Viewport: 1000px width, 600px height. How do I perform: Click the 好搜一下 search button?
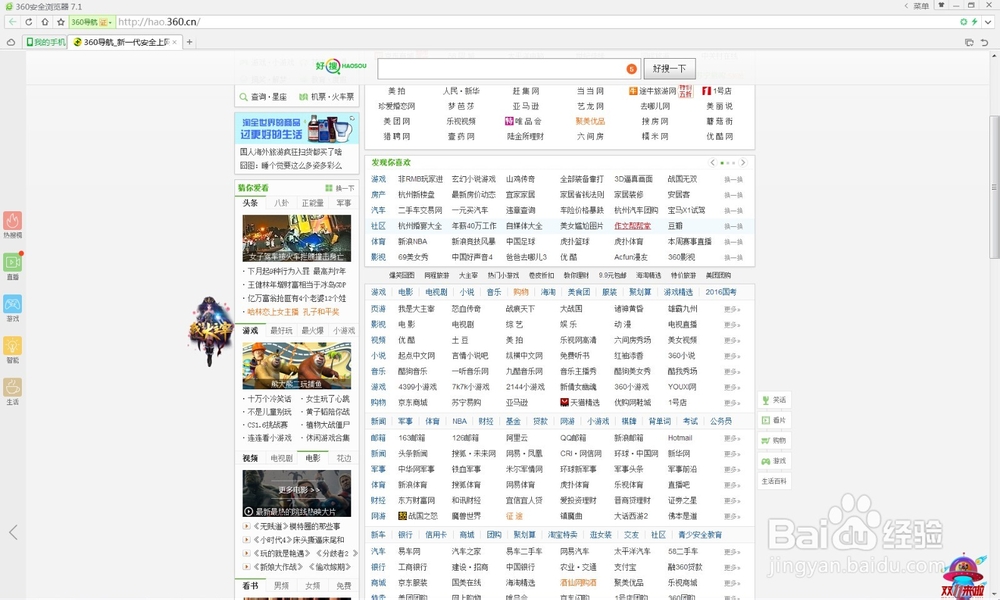coord(670,68)
